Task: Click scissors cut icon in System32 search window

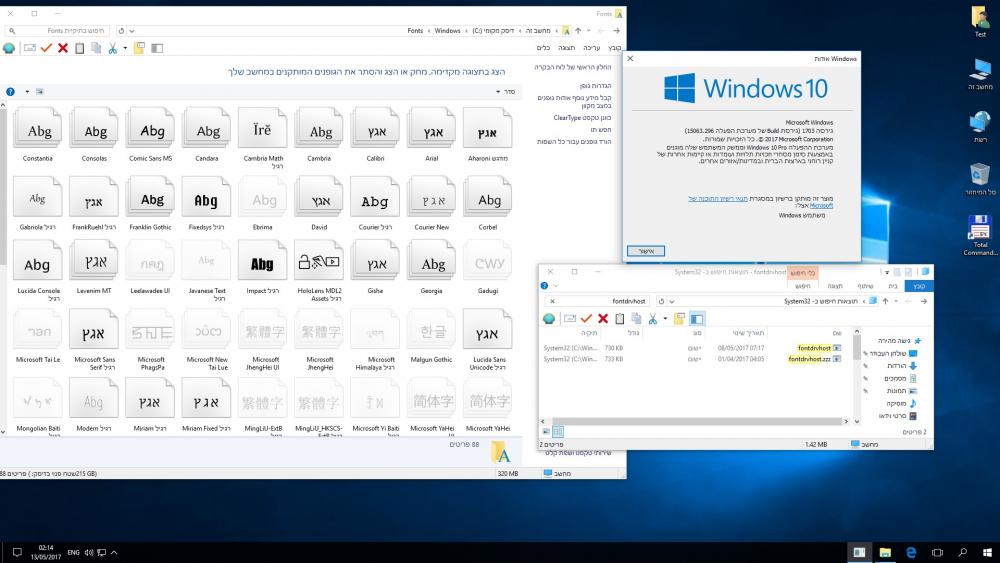Action: pyautogui.click(x=652, y=318)
